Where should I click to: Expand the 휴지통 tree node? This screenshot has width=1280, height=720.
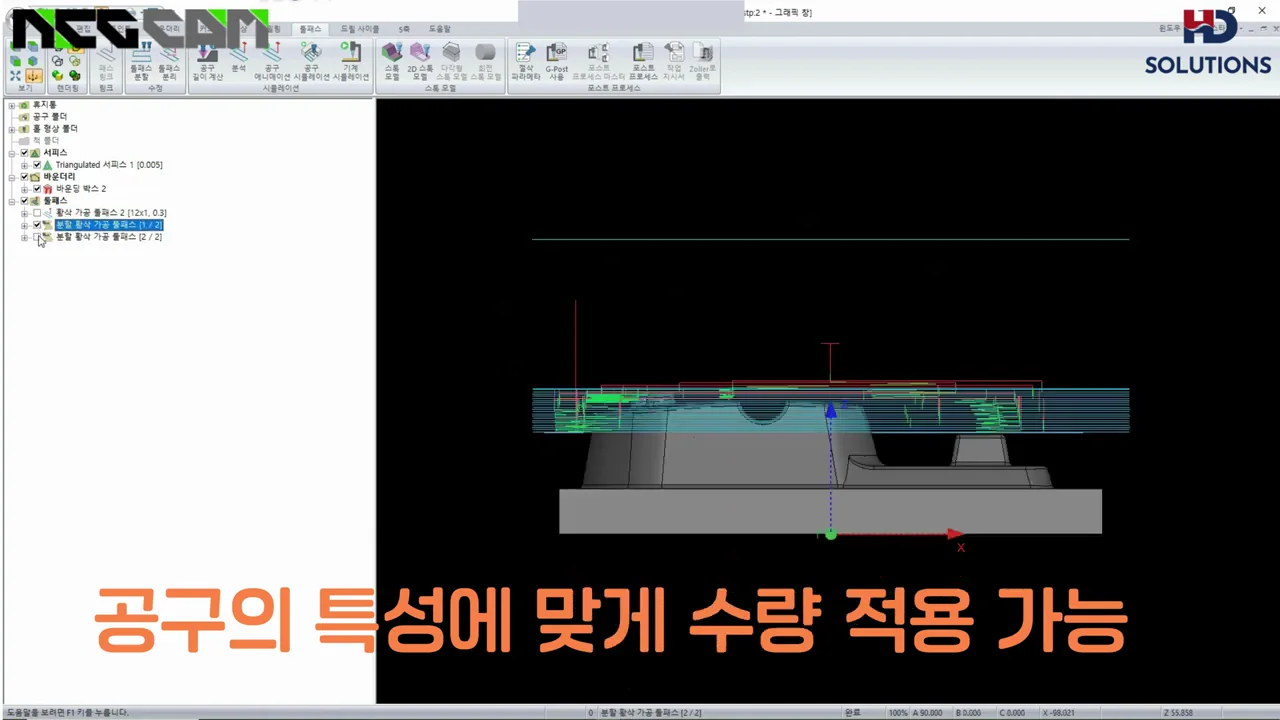[12, 105]
